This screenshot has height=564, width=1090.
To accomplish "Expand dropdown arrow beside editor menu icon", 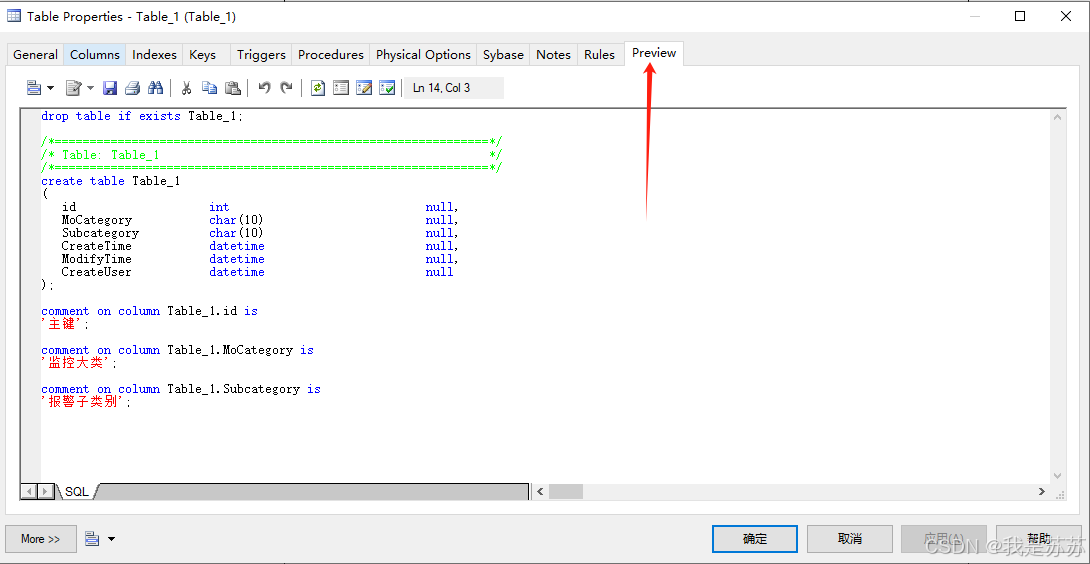I will click(x=90, y=88).
